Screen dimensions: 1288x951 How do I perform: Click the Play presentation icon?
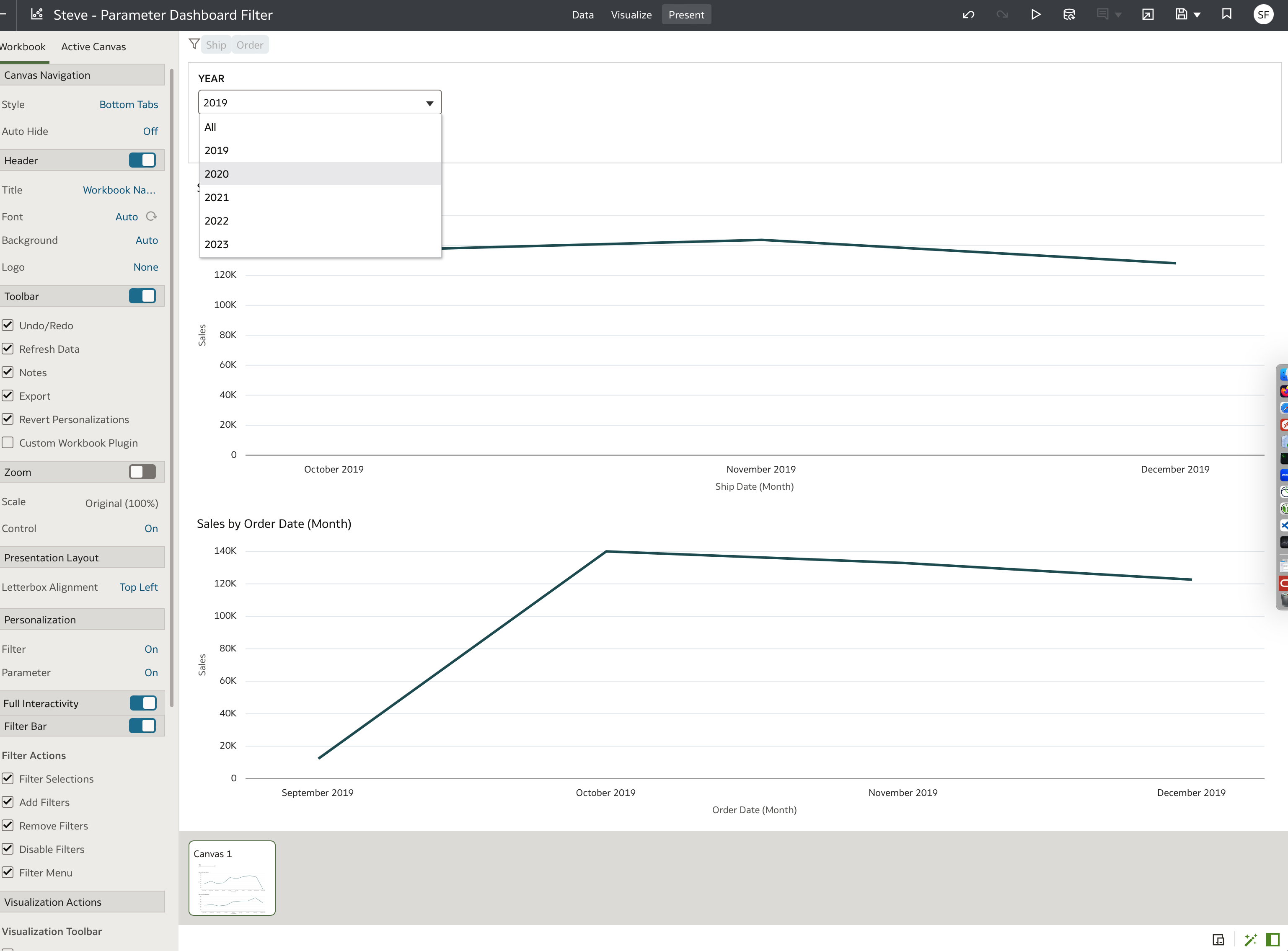(x=1036, y=14)
